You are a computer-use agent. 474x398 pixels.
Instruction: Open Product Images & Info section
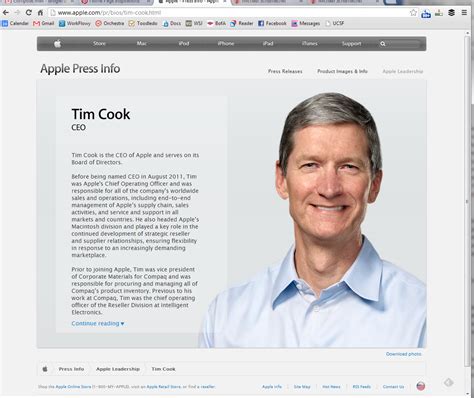point(342,71)
